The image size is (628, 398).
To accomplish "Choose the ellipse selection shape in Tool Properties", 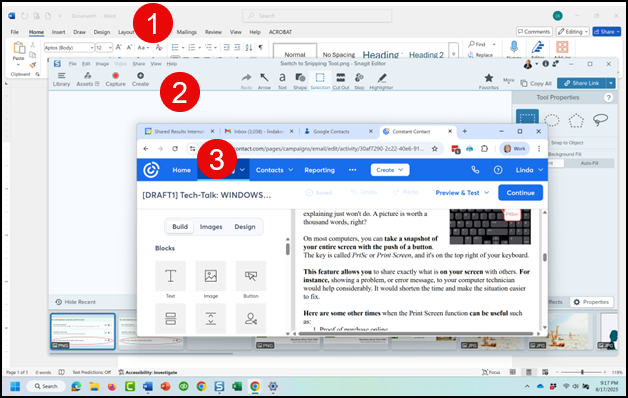I will tap(552, 120).
